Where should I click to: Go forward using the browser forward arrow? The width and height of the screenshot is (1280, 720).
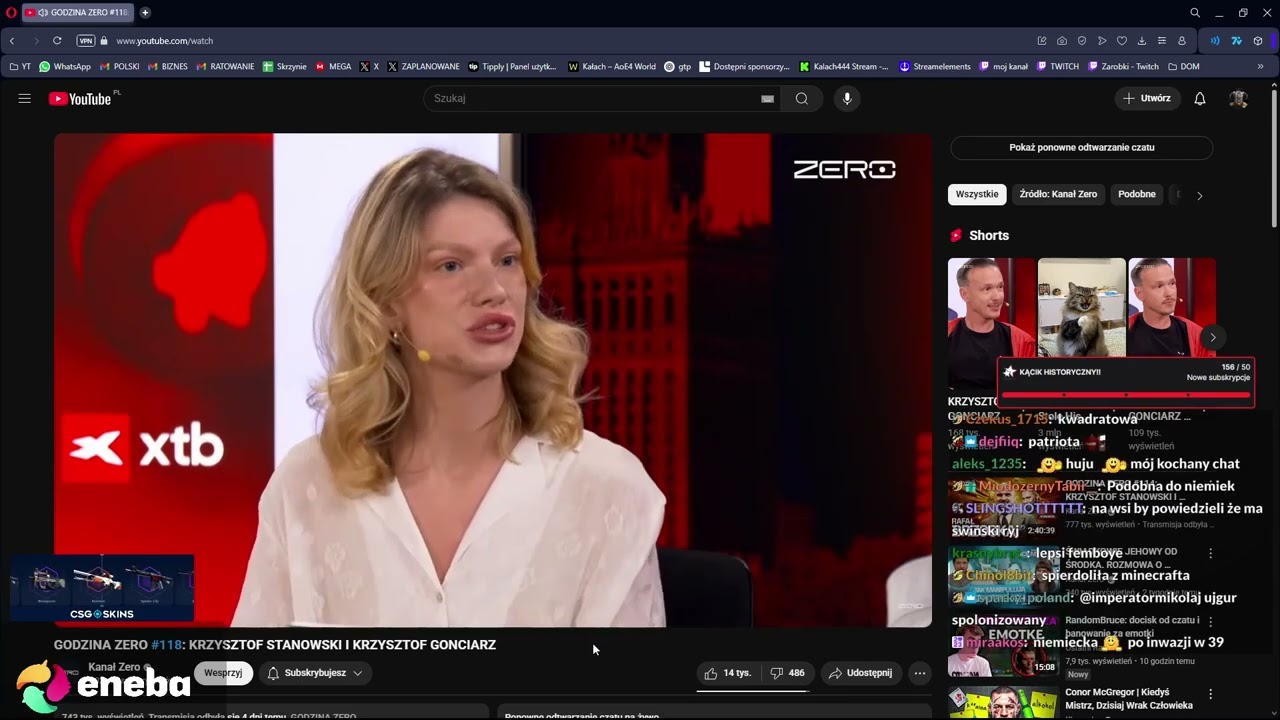point(35,41)
